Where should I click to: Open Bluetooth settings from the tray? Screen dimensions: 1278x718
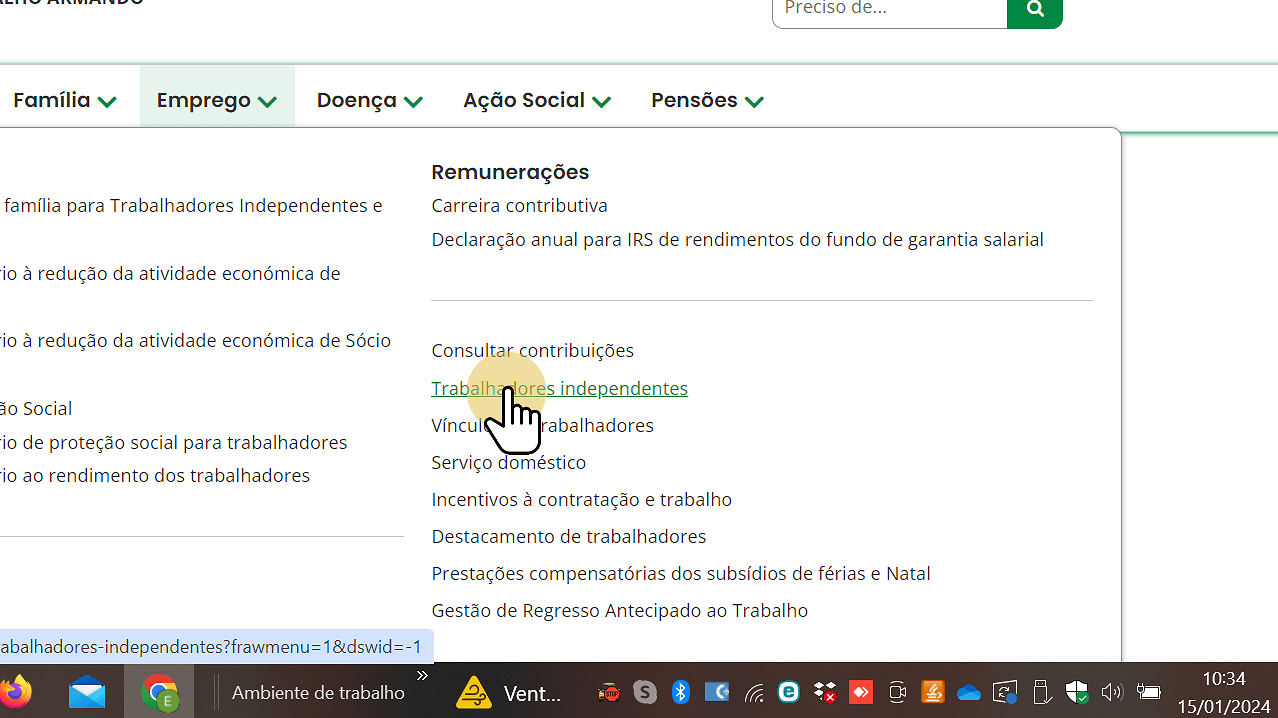(x=680, y=691)
